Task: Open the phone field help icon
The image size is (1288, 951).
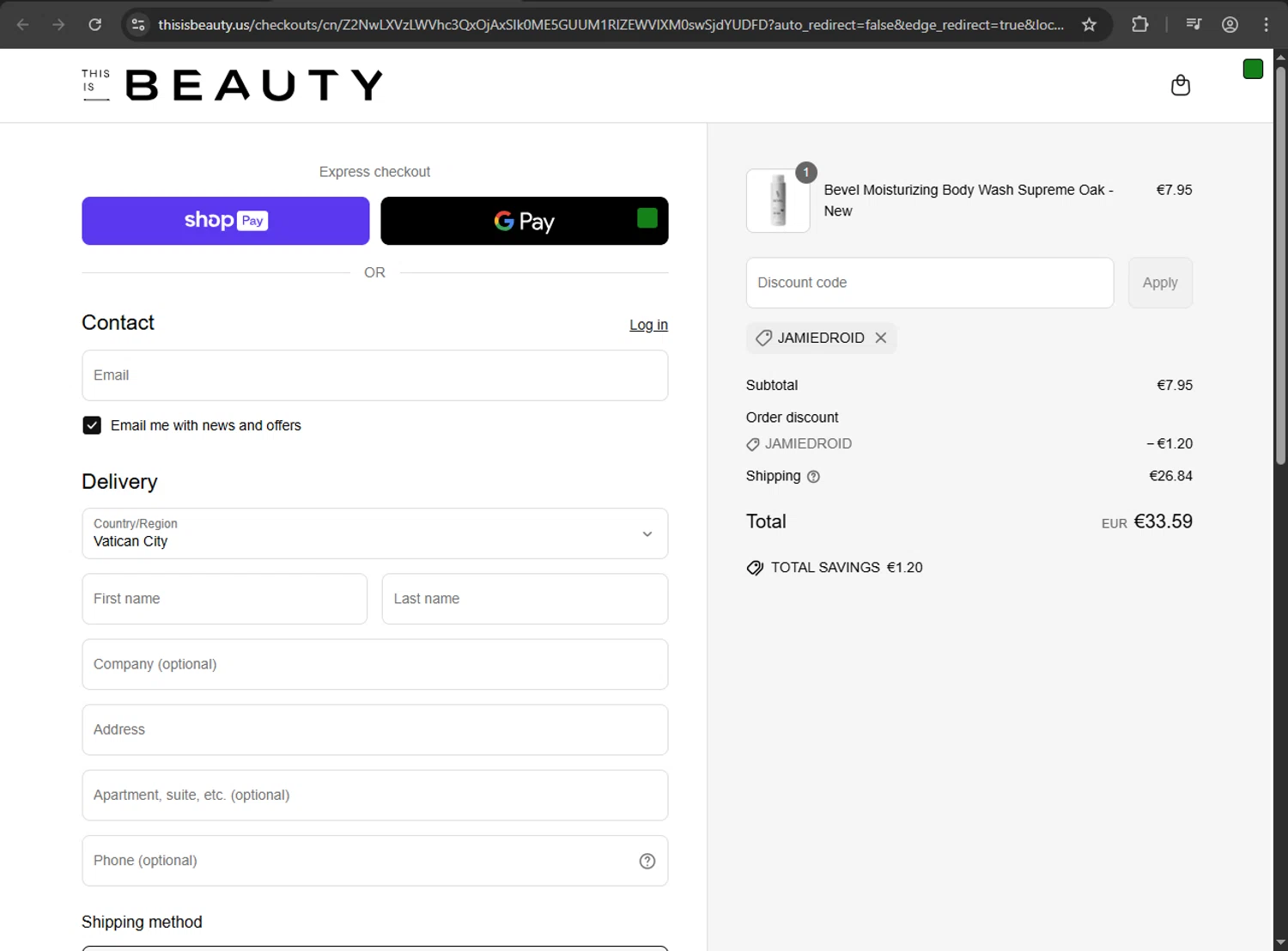Action: 647,861
